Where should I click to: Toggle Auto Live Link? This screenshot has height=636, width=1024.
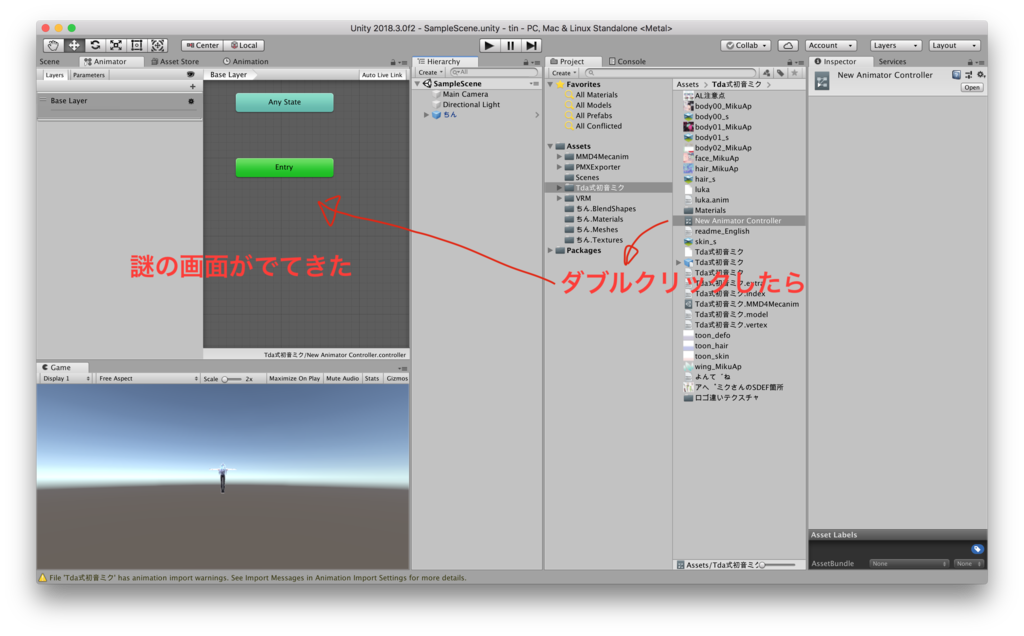pos(382,75)
